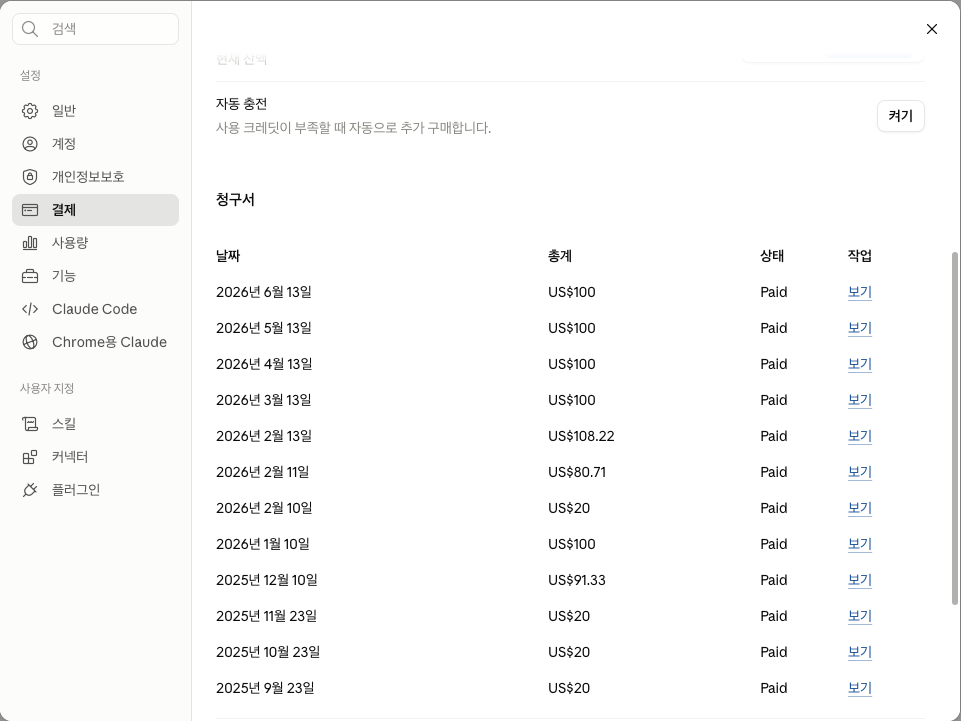
Task: Click the 일반 gear icon
Action: (x=29, y=111)
